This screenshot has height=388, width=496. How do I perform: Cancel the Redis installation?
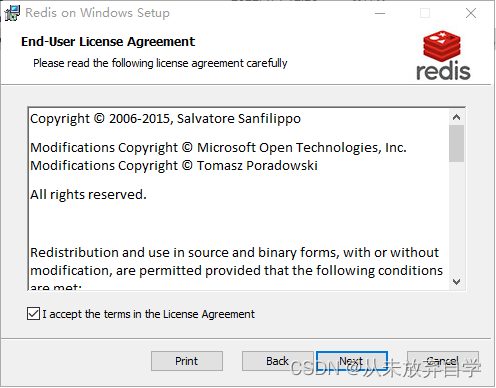click(x=443, y=361)
